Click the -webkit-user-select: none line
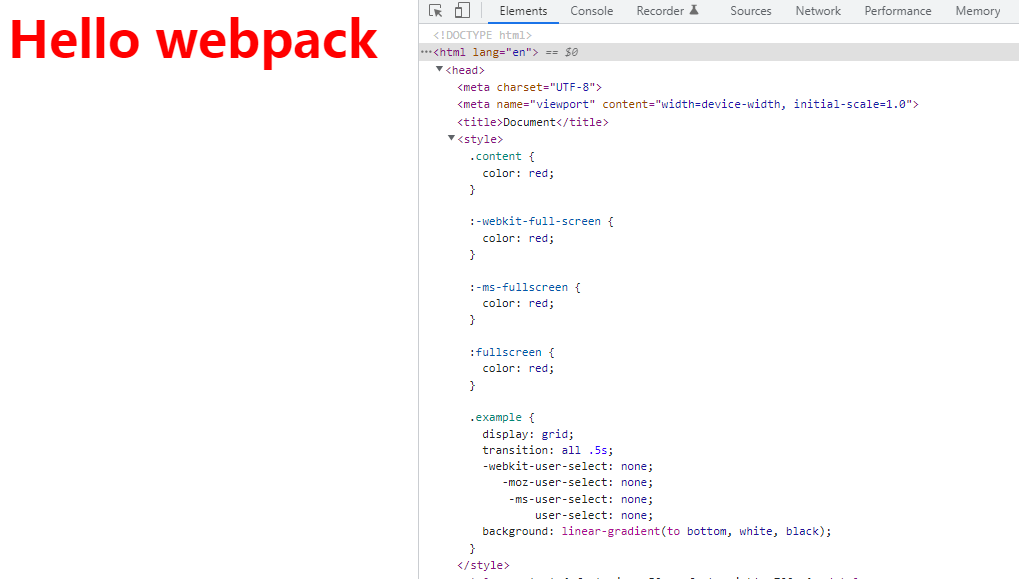The height and width of the screenshot is (579, 1019). 567,467
